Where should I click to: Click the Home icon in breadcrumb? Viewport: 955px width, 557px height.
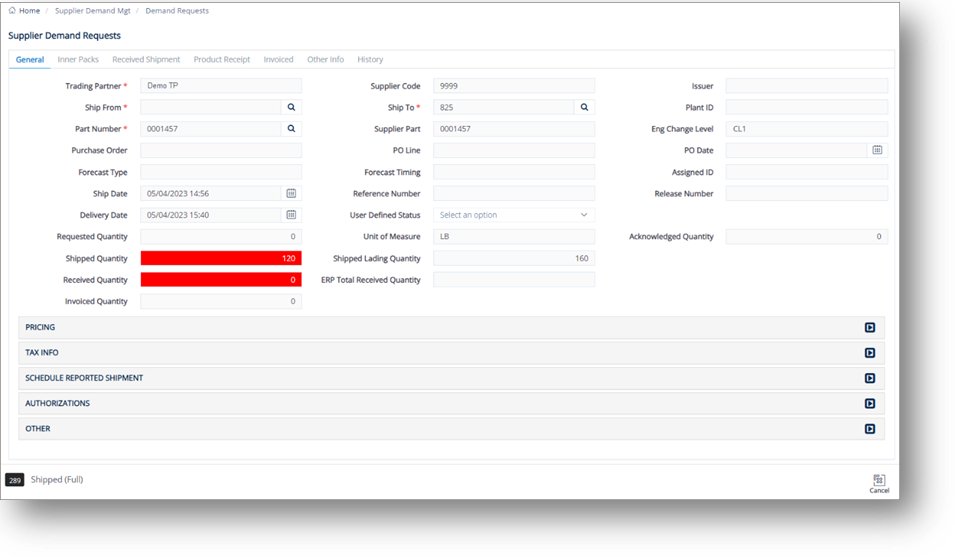pyautogui.click(x=12, y=10)
